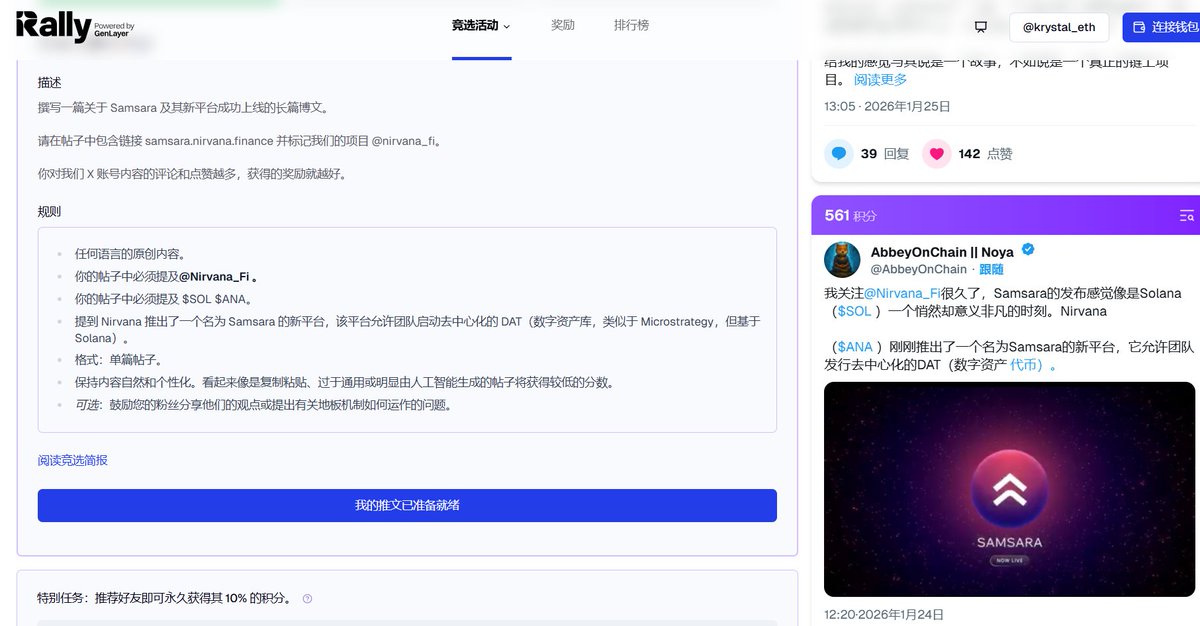Click the blue reply bubble icon
The height and width of the screenshot is (626, 1200).
[838, 154]
